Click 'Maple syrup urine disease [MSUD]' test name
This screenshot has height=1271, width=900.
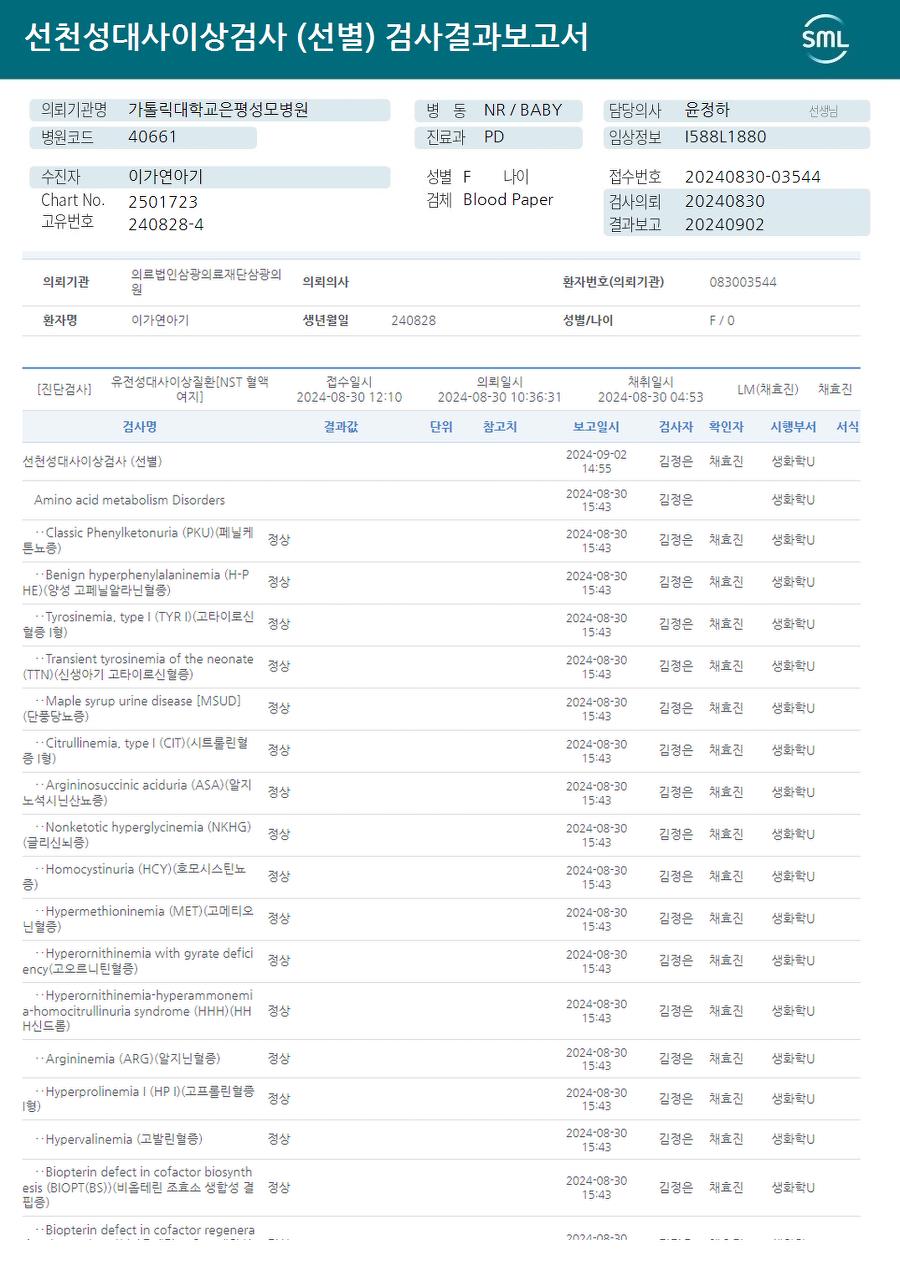[132, 708]
